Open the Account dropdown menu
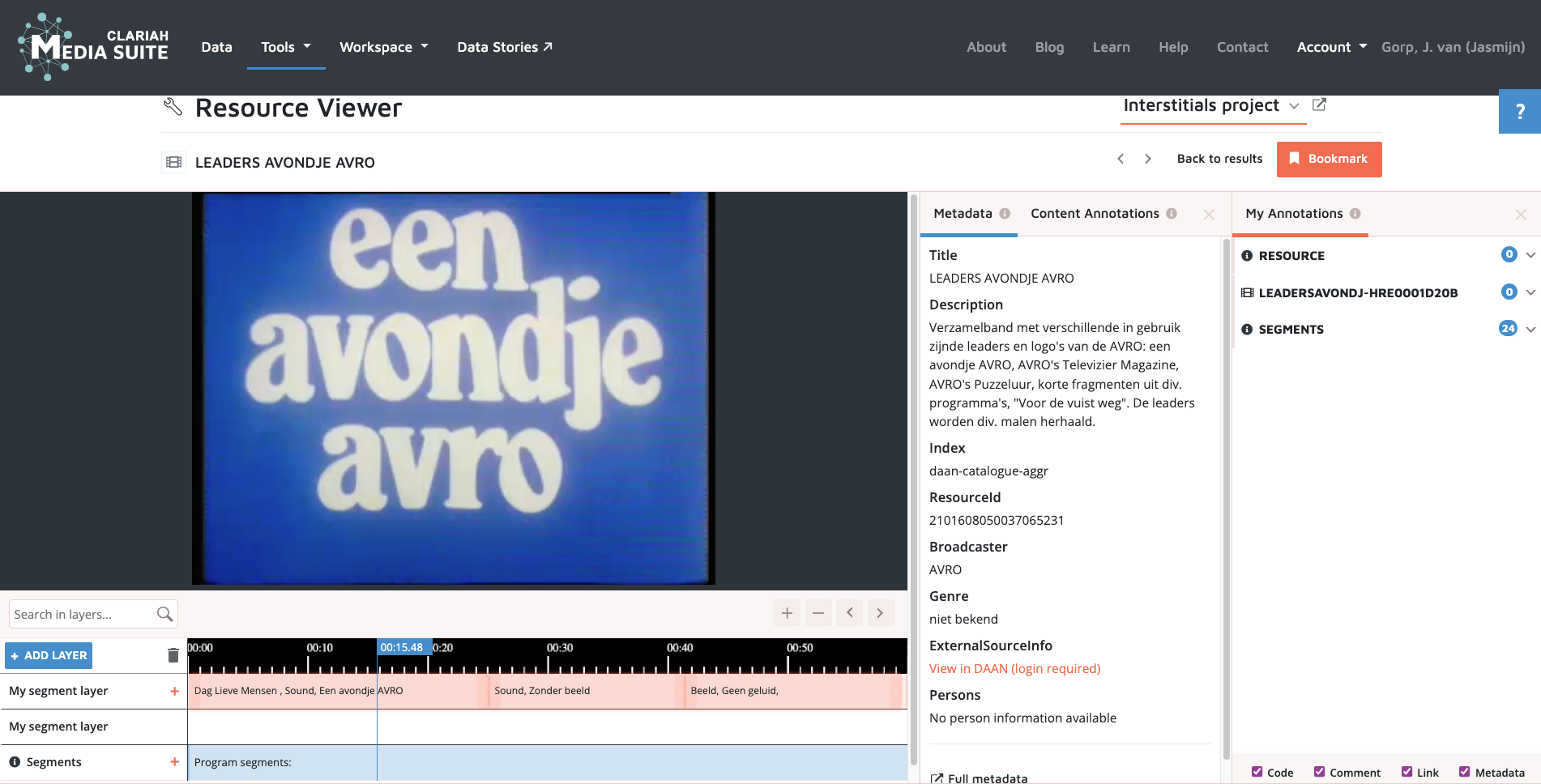This screenshot has width=1541, height=784. click(1331, 47)
